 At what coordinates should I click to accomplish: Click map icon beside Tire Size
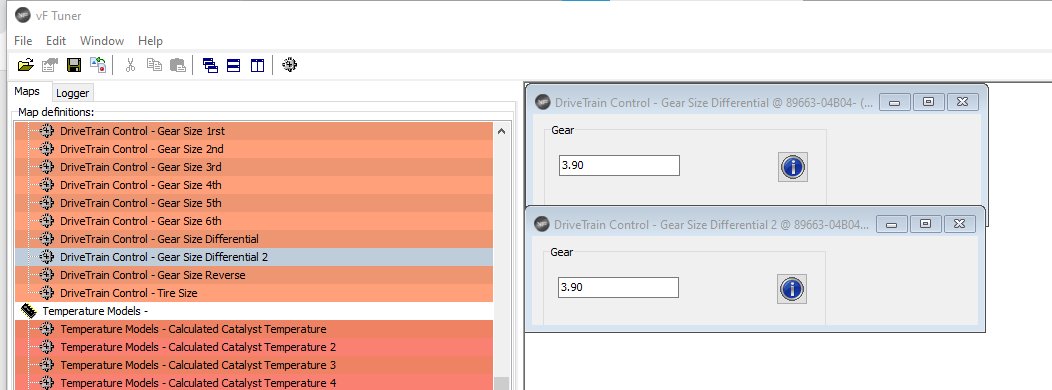point(46,293)
